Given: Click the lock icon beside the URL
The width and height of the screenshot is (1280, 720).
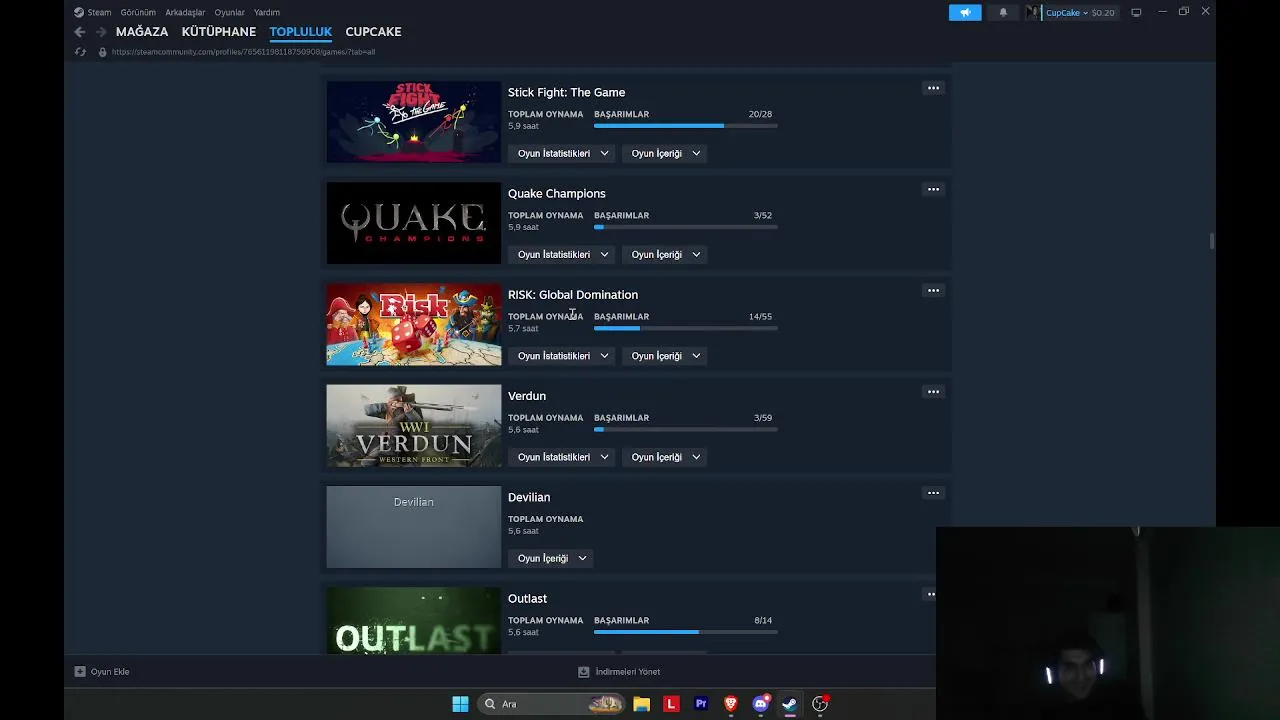Looking at the screenshot, I should [102, 52].
